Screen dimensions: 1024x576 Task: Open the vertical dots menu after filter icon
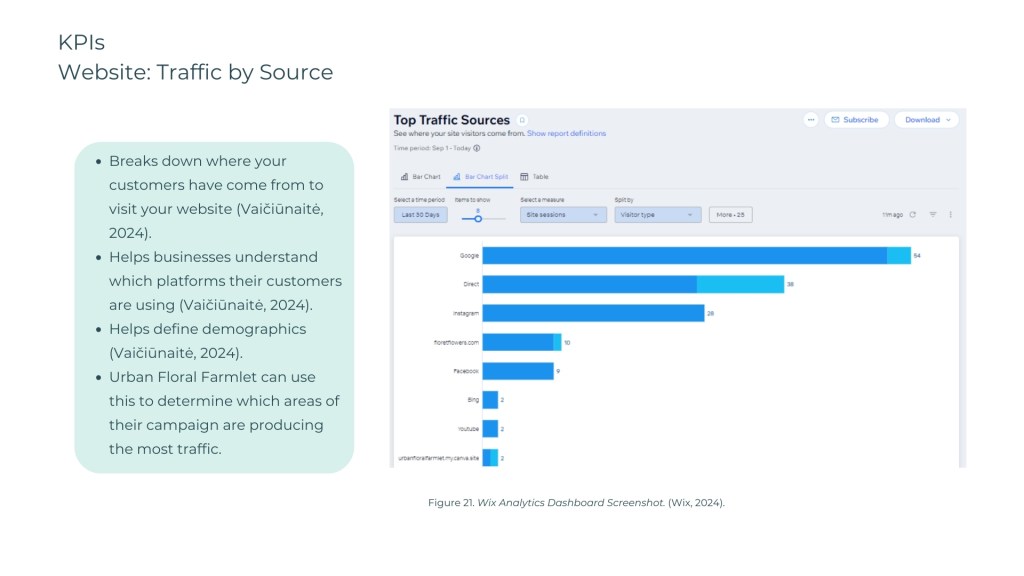point(950,214)
